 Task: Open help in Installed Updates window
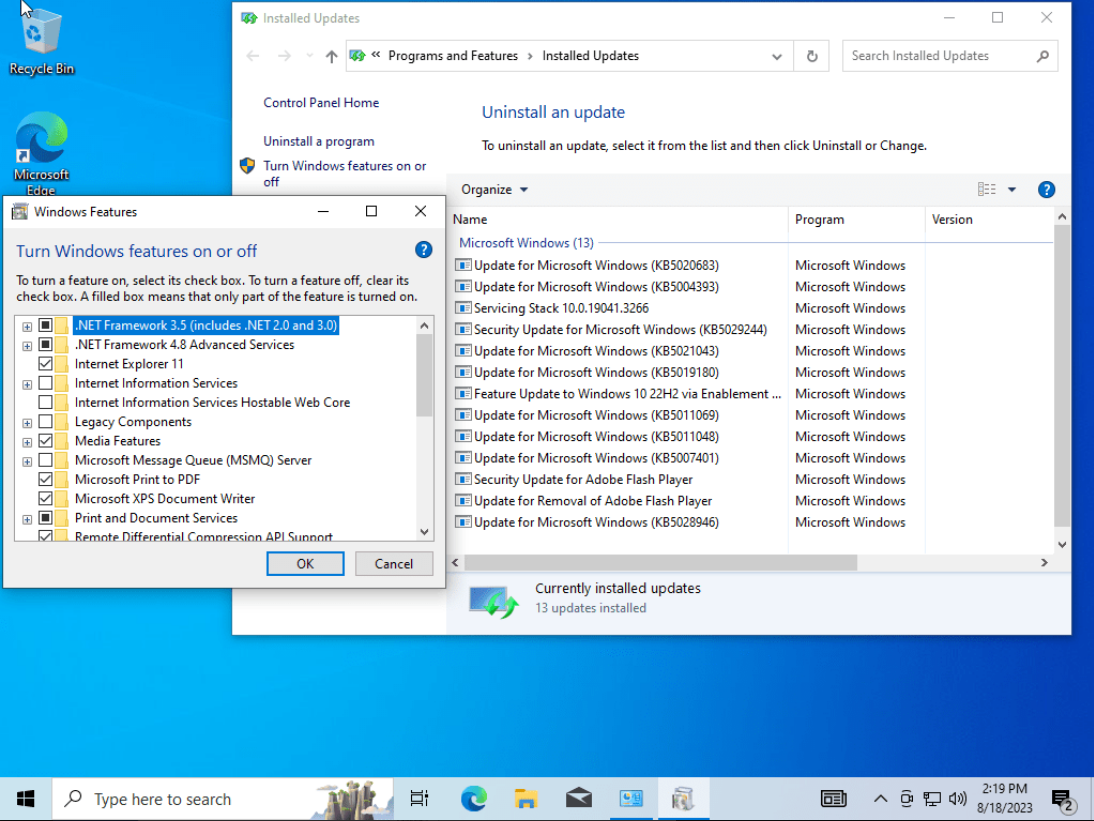pos(1046,190)
